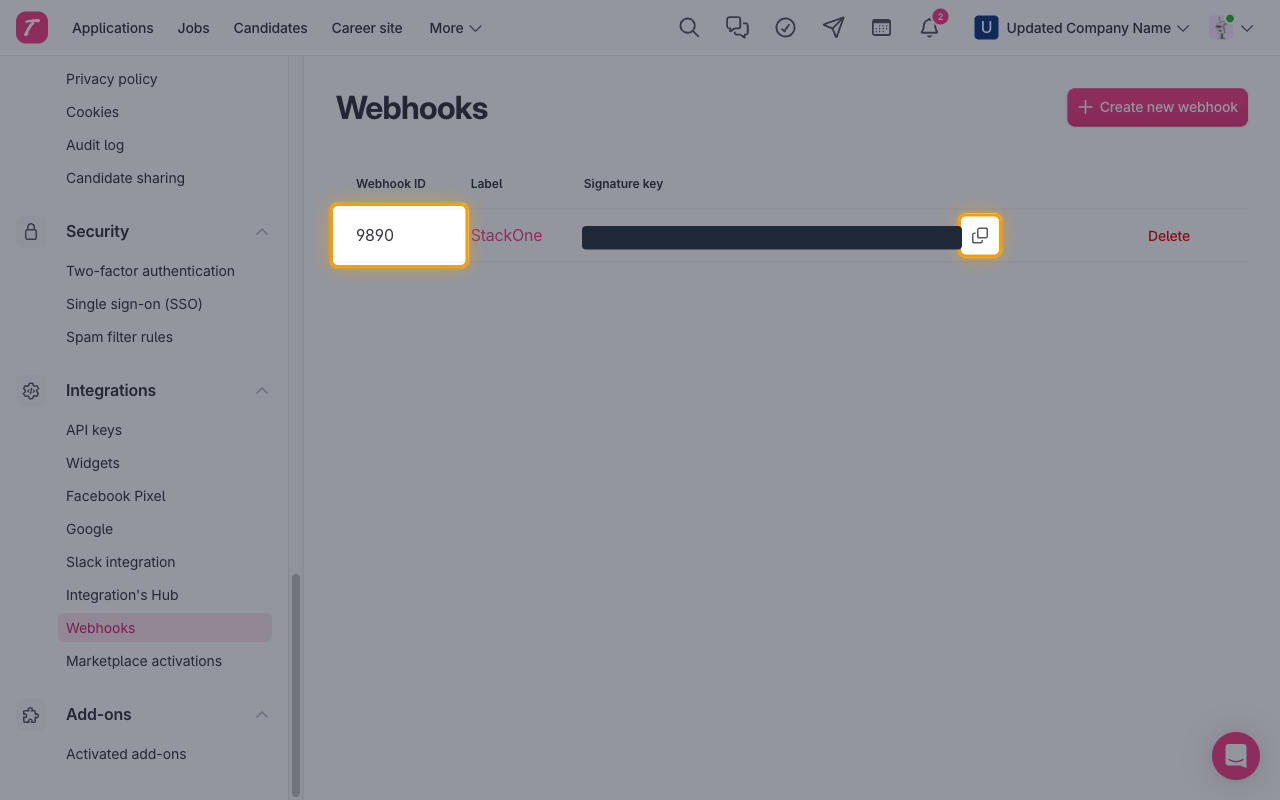Open Activated add-ons
1280x800 pixels.
pos(126,754)
